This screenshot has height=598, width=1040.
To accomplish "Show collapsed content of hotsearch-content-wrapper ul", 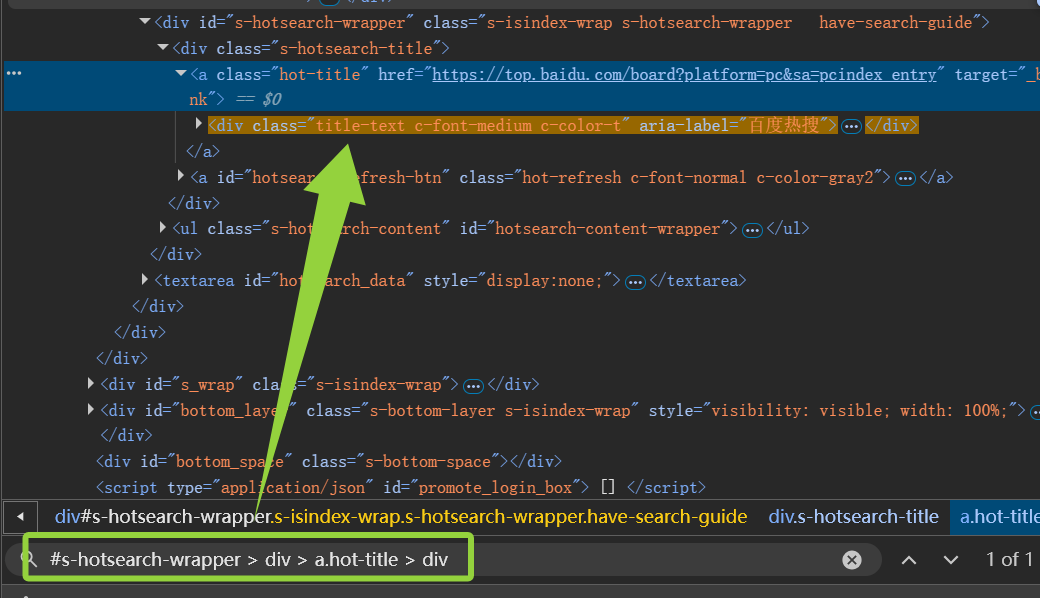I will [x=751, y=230].
